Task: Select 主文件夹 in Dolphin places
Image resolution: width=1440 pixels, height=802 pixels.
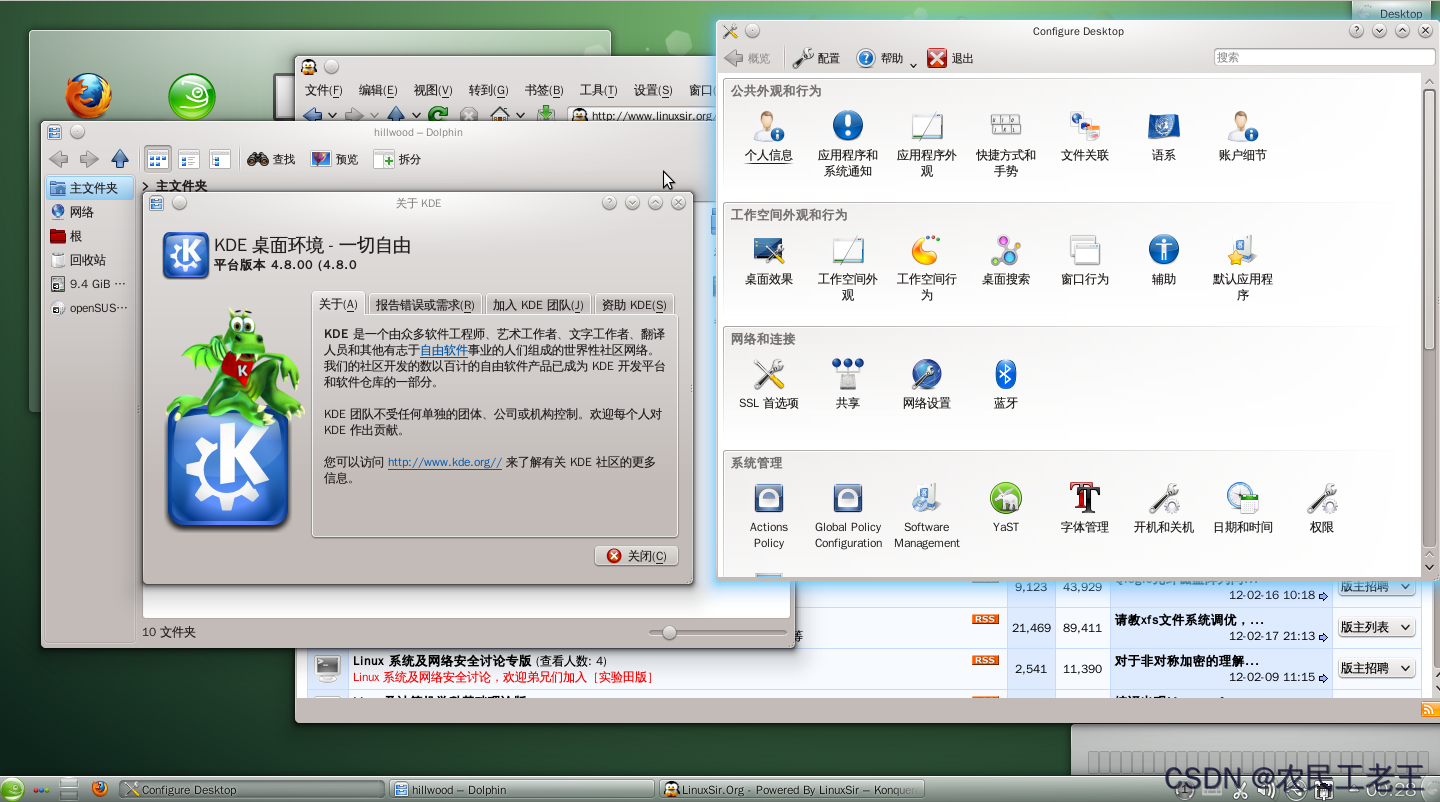Action: (x=90, y=188)
